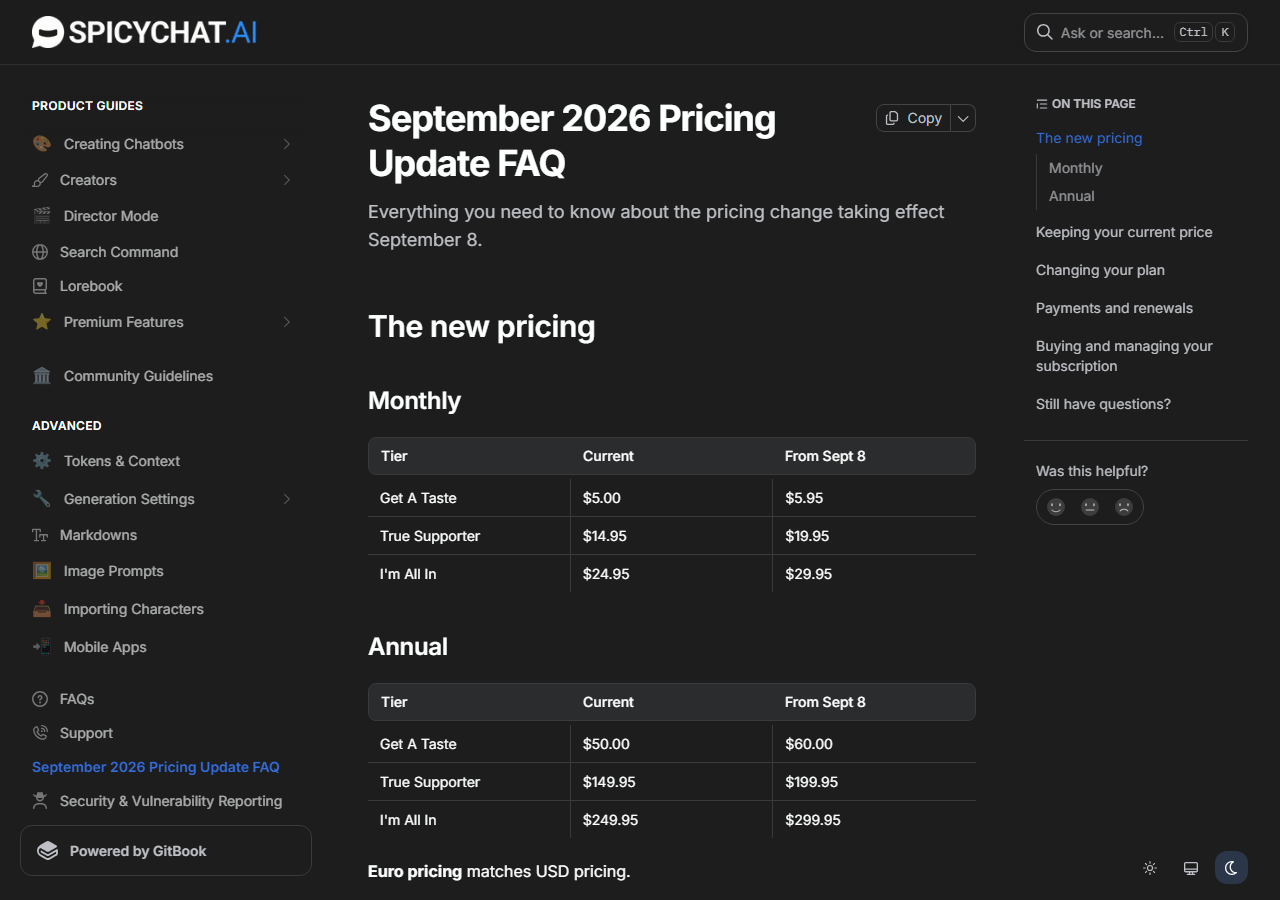
Task: Expand the Creators section chevron
Action: tap(287, 180)
